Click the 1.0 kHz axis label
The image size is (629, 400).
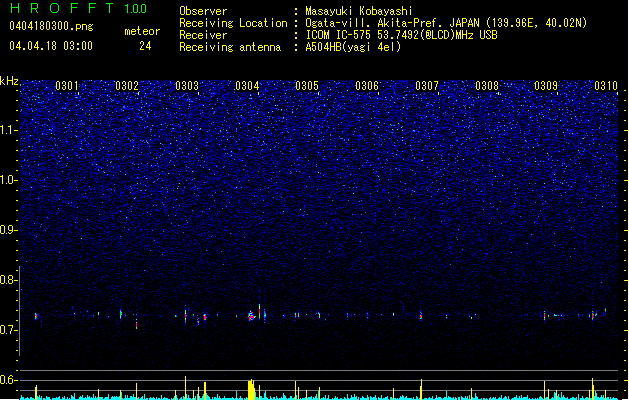coord(9,180)
